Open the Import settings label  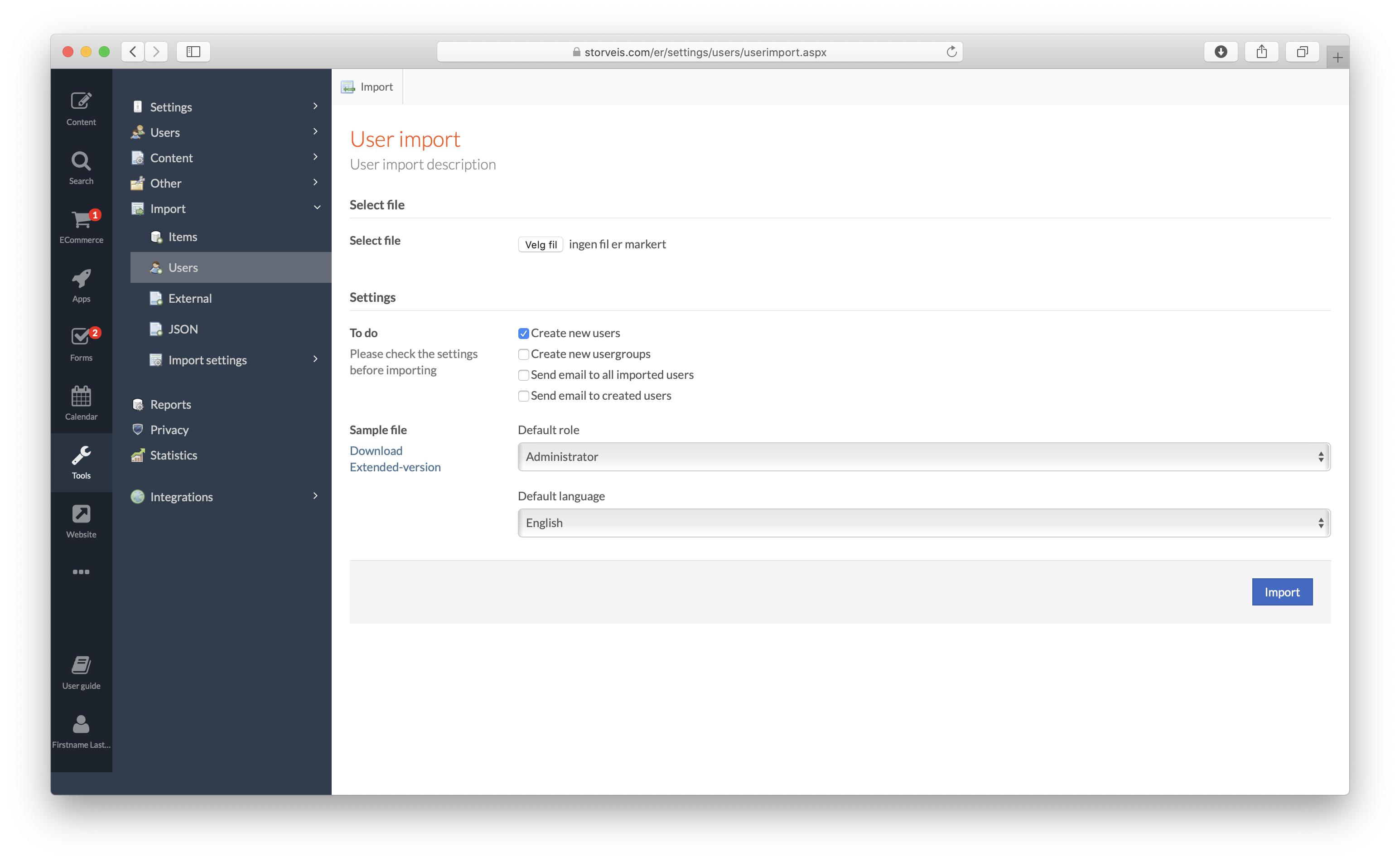pos(208,360)
